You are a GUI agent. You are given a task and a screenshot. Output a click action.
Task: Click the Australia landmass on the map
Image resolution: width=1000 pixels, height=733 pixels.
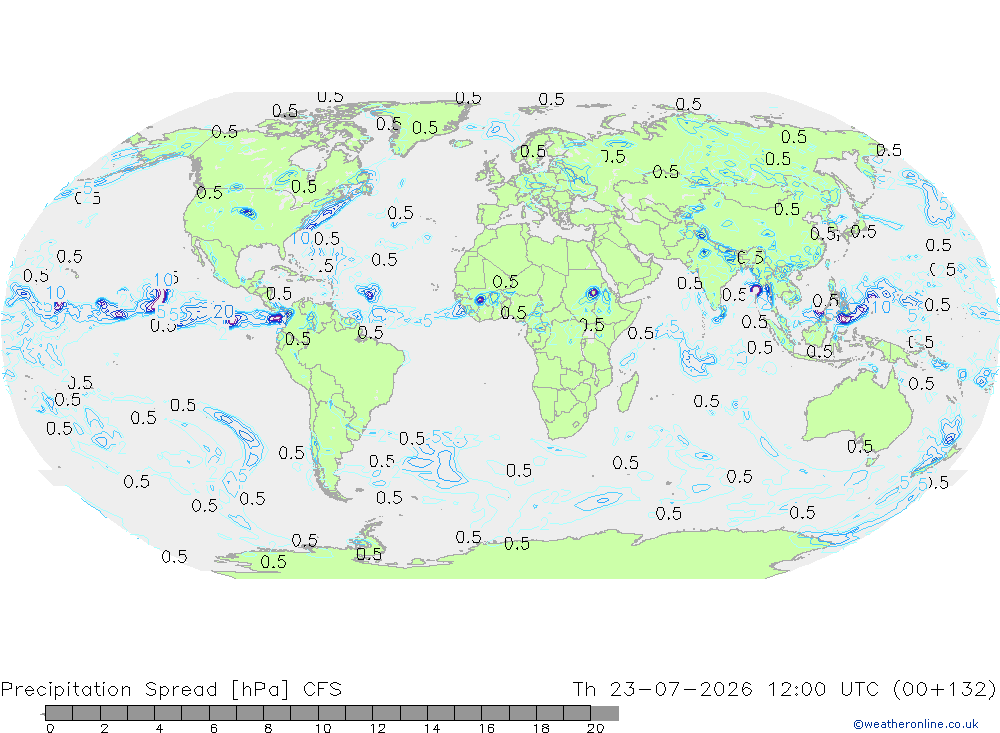point(858,408)
